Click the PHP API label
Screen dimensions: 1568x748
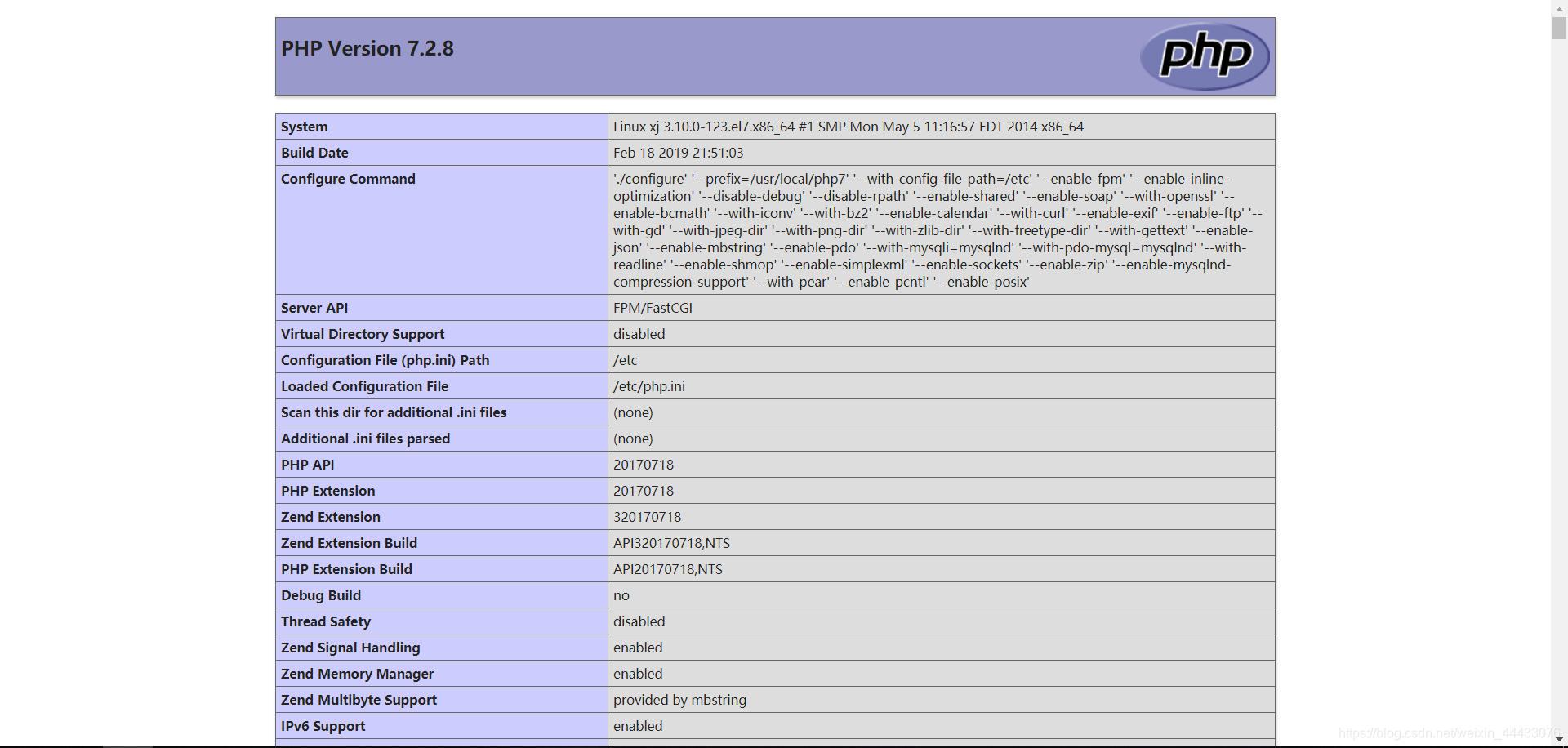pos(308,465)
